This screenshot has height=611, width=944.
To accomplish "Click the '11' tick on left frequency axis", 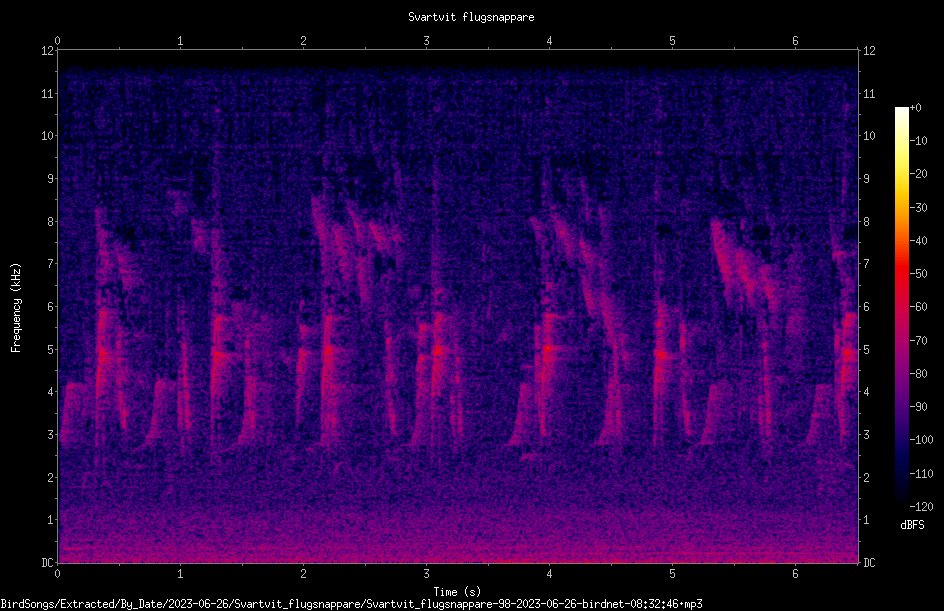I will point(47,93).
